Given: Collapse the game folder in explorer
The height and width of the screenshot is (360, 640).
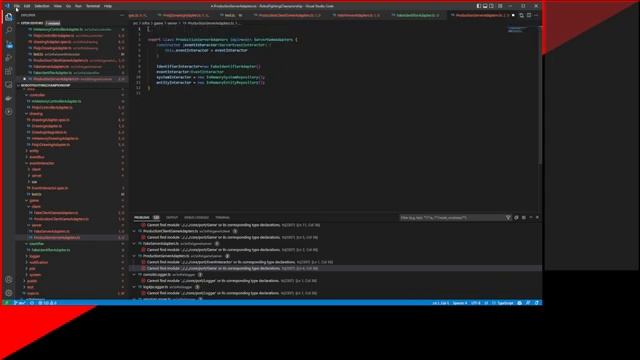Looking at the screenshot, I should pyautogui.click(x=34, y=200).
